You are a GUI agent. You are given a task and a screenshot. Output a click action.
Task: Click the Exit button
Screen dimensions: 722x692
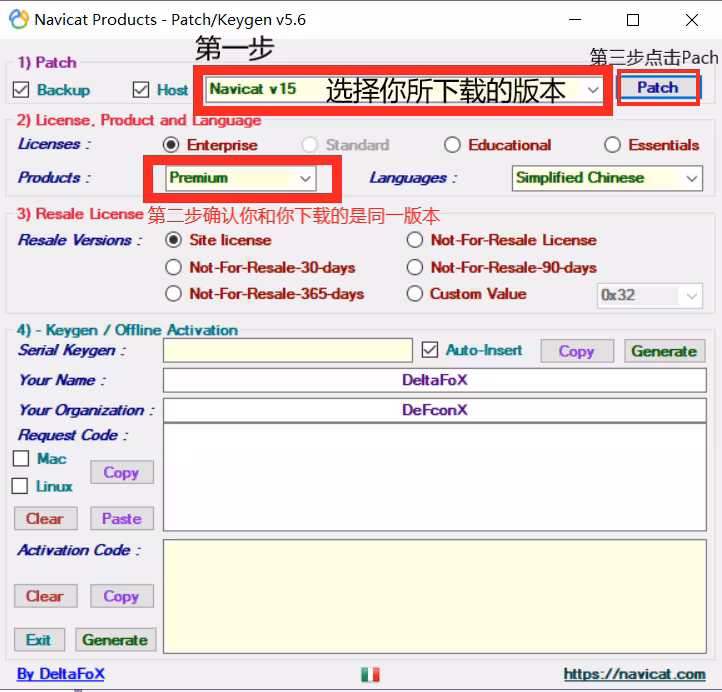point(39,640)
